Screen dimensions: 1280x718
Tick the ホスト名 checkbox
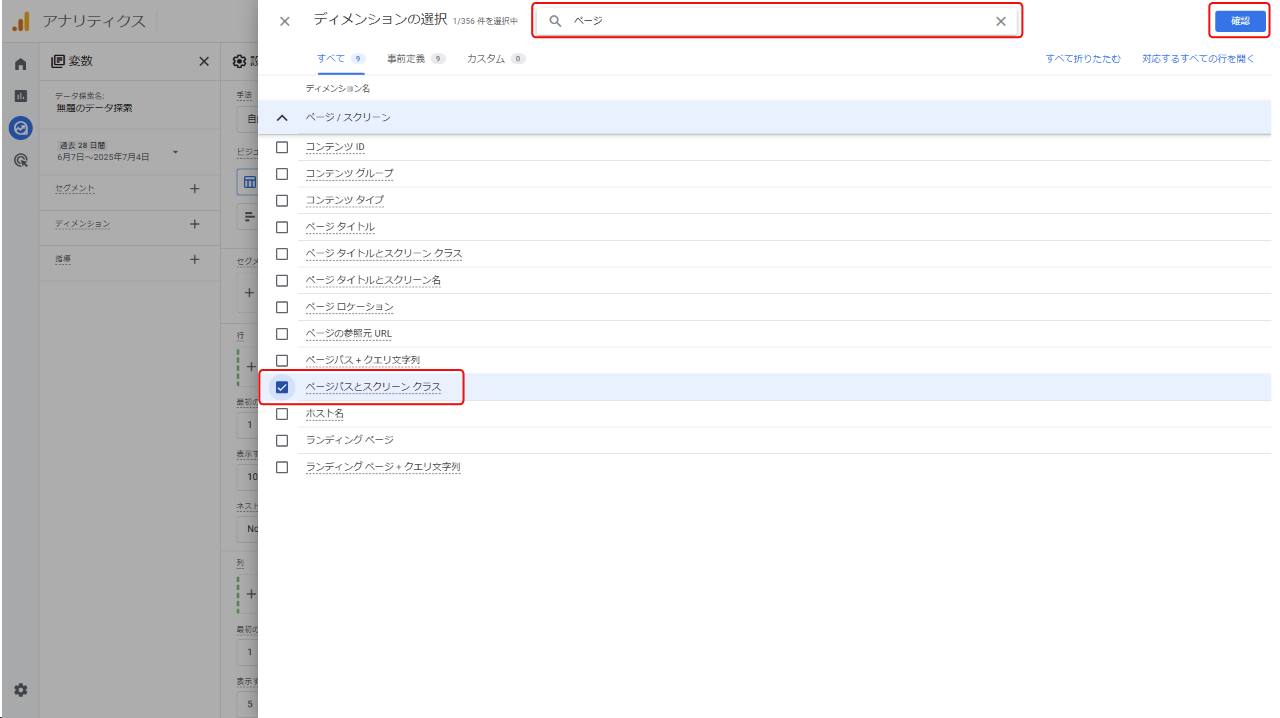282,414
